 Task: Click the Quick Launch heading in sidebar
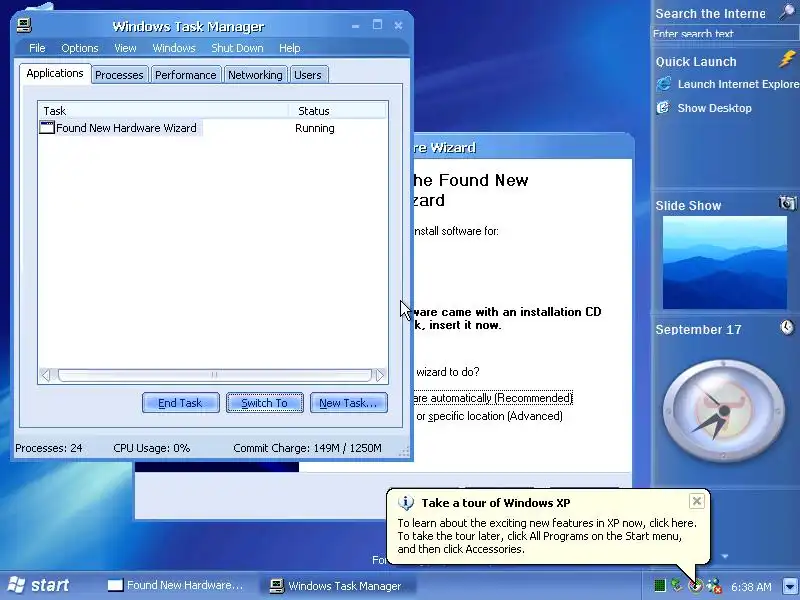pyautogui.click(x=696, y=62)
